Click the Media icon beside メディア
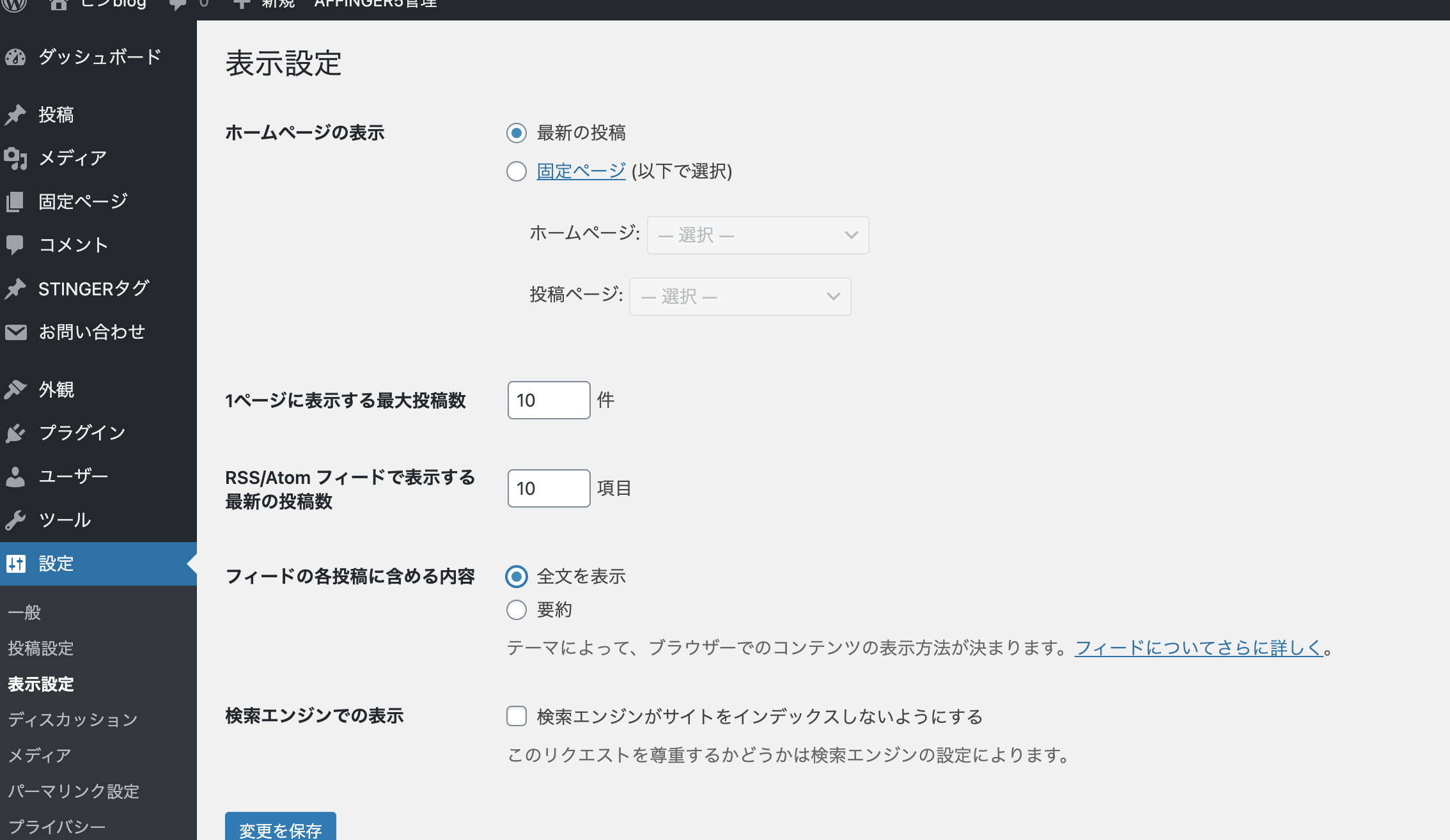Screen dimensions: 1450x840 pyautogui.click(x=15, y=158)
